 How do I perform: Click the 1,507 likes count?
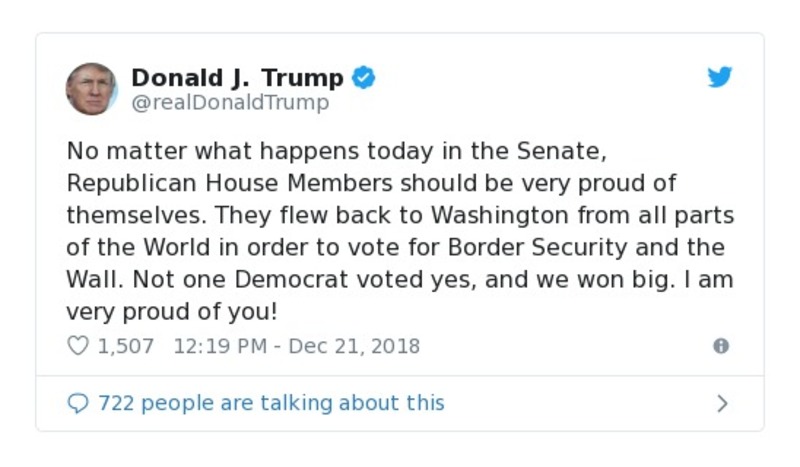[126, 346]
